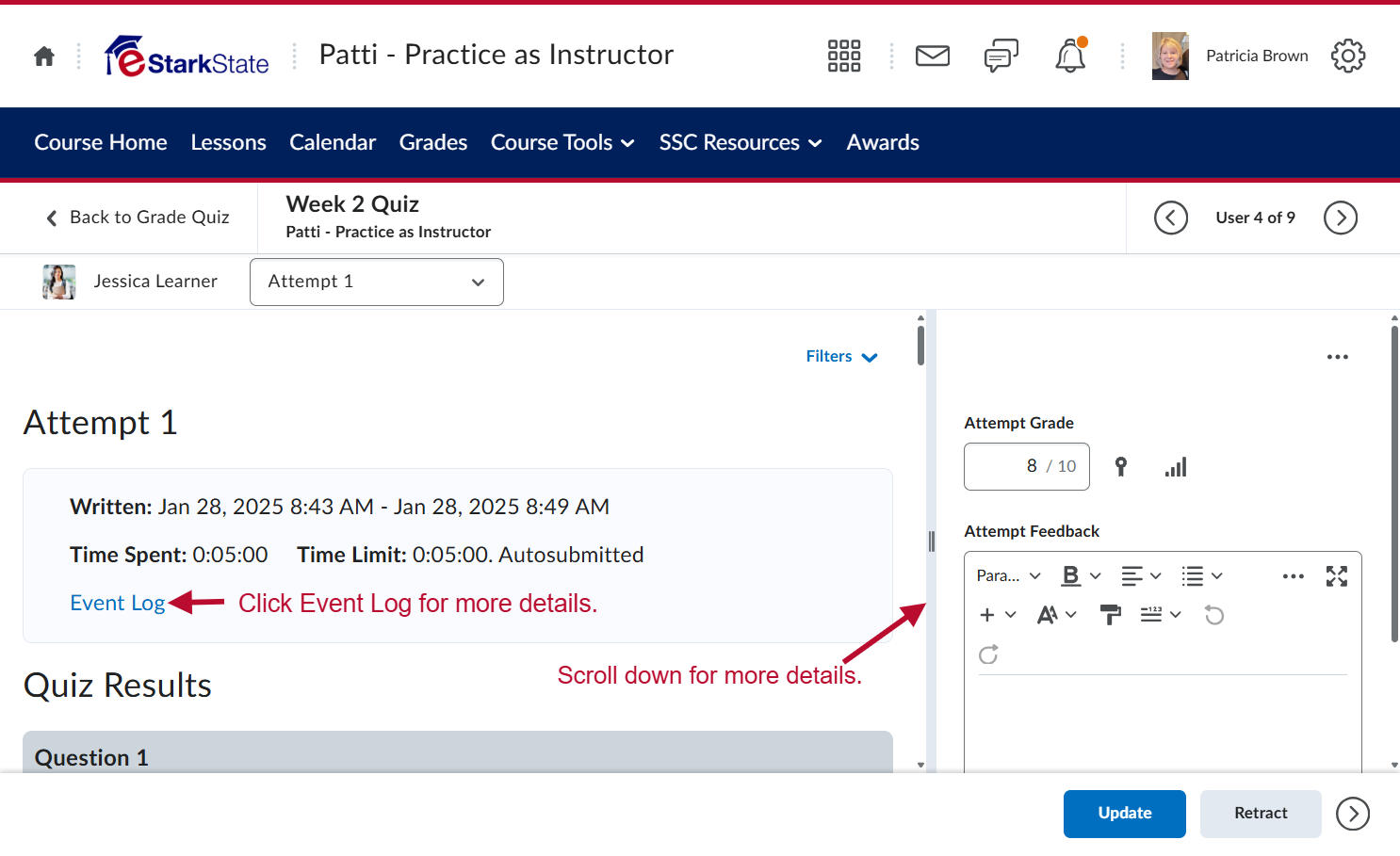The height and width of the screenshot is (856, 1400).
Task: Open the Lessons navbar item
Action: click(229, 142)
